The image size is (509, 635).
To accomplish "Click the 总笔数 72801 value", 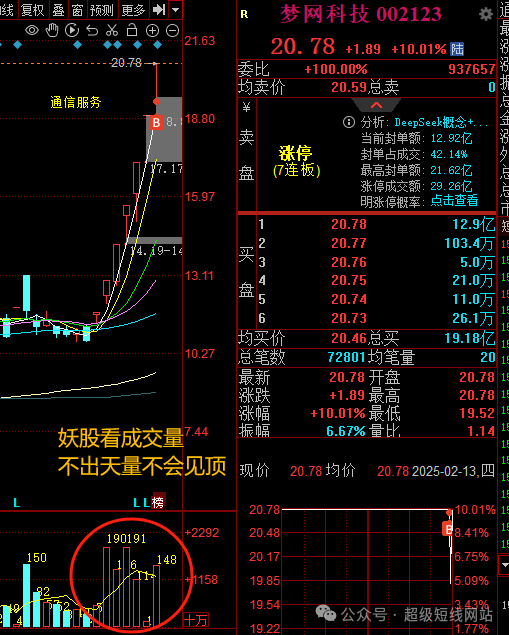I will pyautogui.click(x=346, y=357).
